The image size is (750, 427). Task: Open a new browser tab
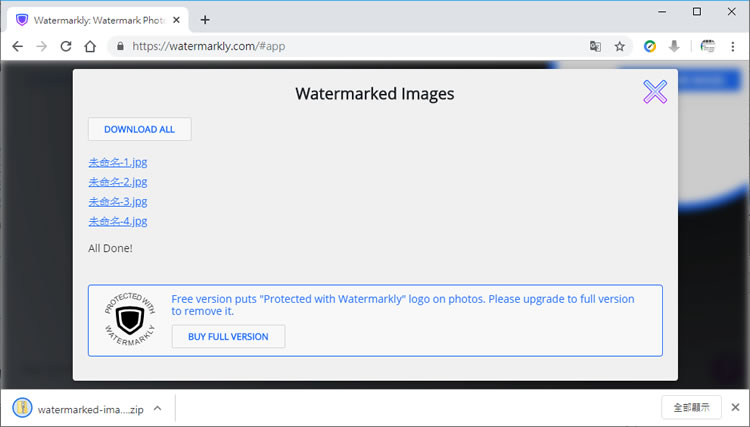pyautogui.click(x=205, y=20)
